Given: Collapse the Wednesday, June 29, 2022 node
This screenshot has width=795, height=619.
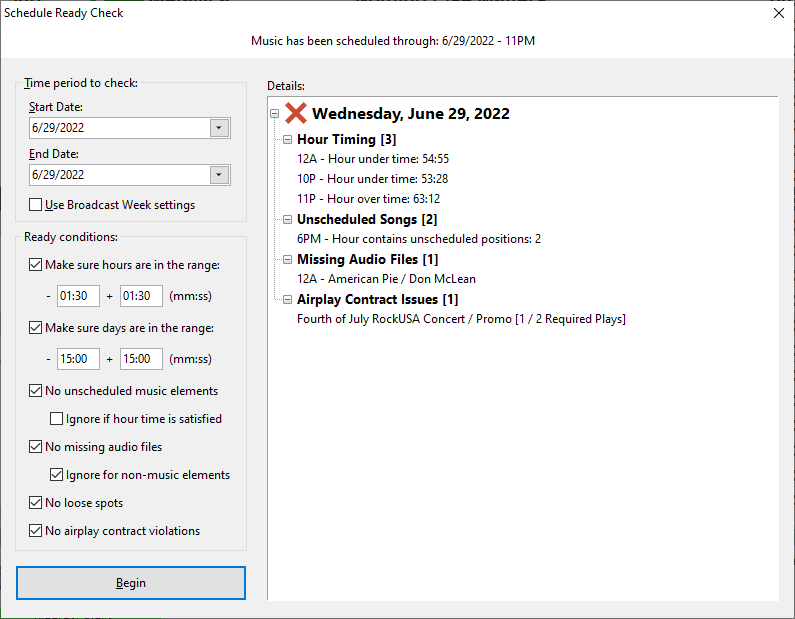Looking at the screenshot, I should pyautogui.click(x=274, y=114).
